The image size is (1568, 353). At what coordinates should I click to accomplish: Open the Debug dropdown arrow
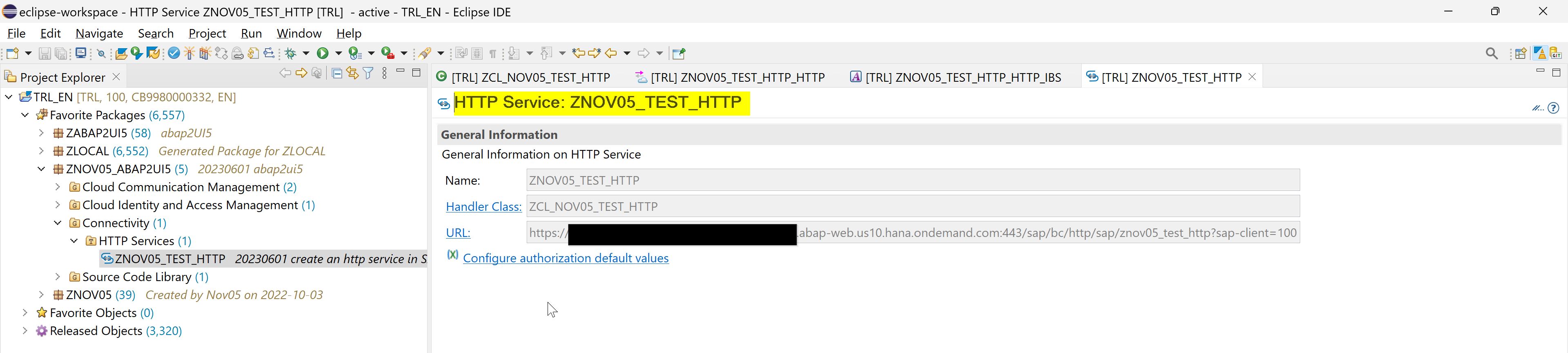(306, 54)
